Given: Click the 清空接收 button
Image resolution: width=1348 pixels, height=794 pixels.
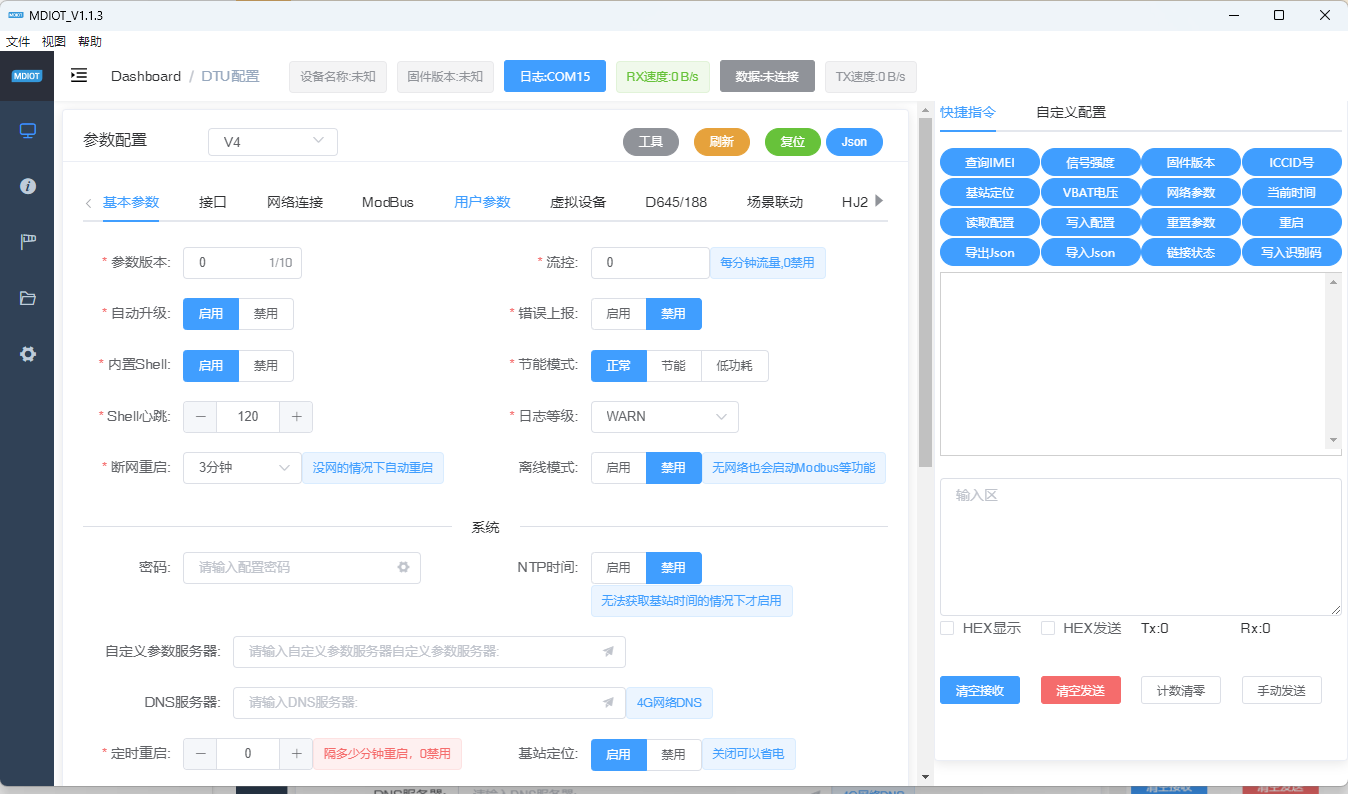Looking at the screenshot, I should tap(980, 690).
